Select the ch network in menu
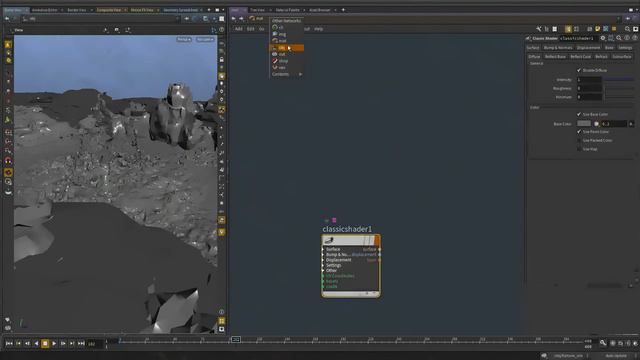This screenshot has width=640, height=360. (x=287, y=27)
